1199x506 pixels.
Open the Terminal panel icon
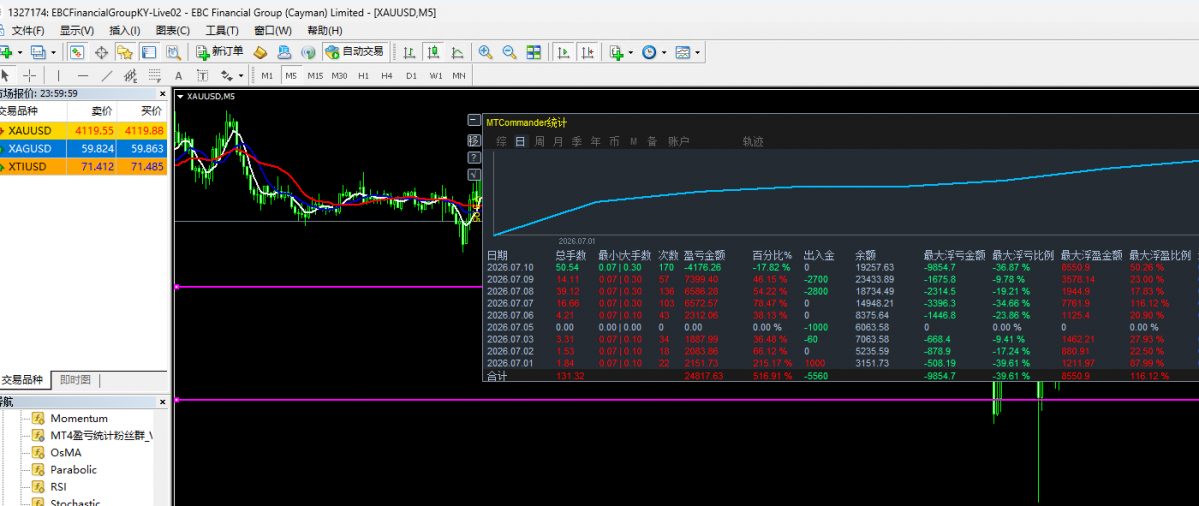[148, 52]
